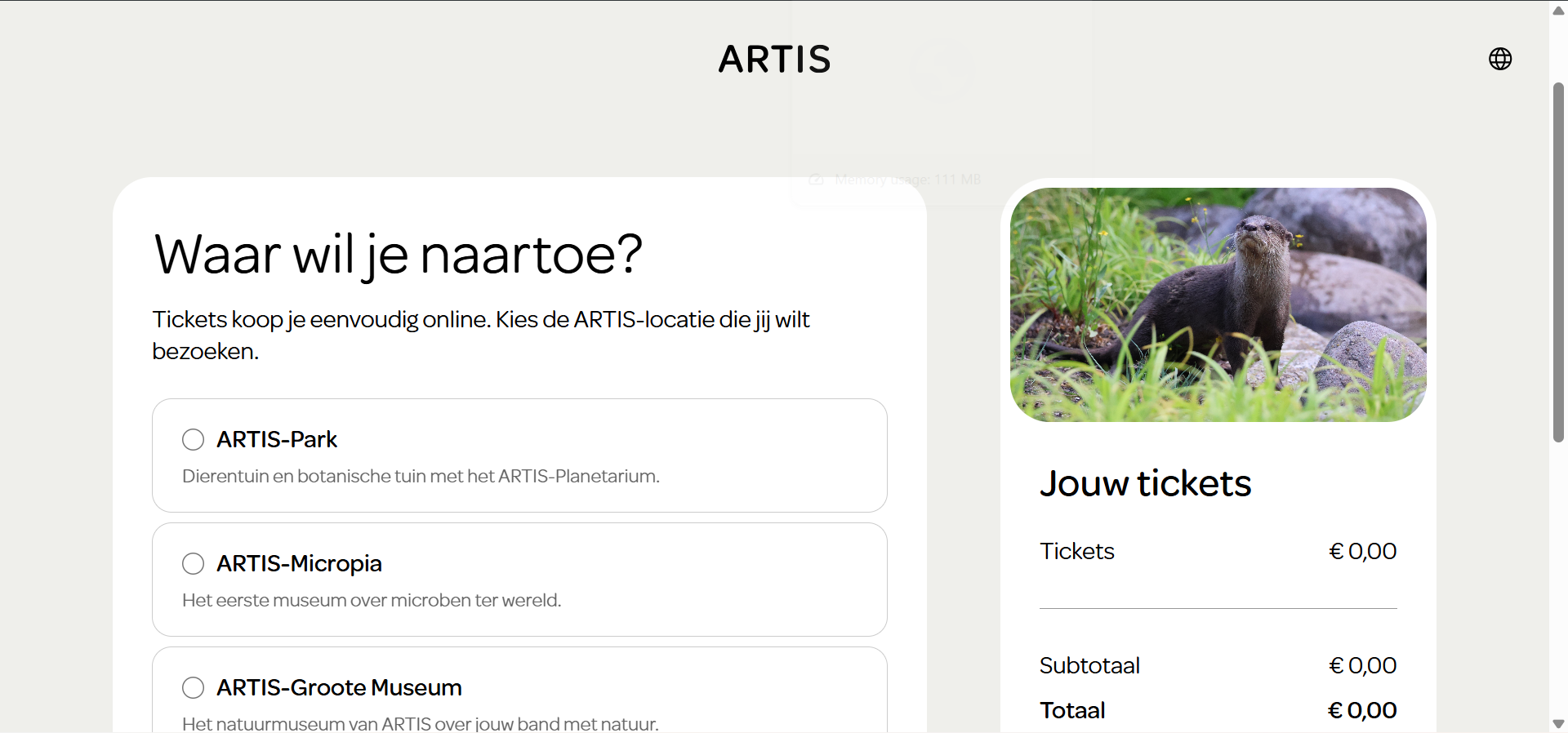This screenshot has width=1568, height=733.
Task: Open the language selector globe icon
Action: tap(1500, 58)
